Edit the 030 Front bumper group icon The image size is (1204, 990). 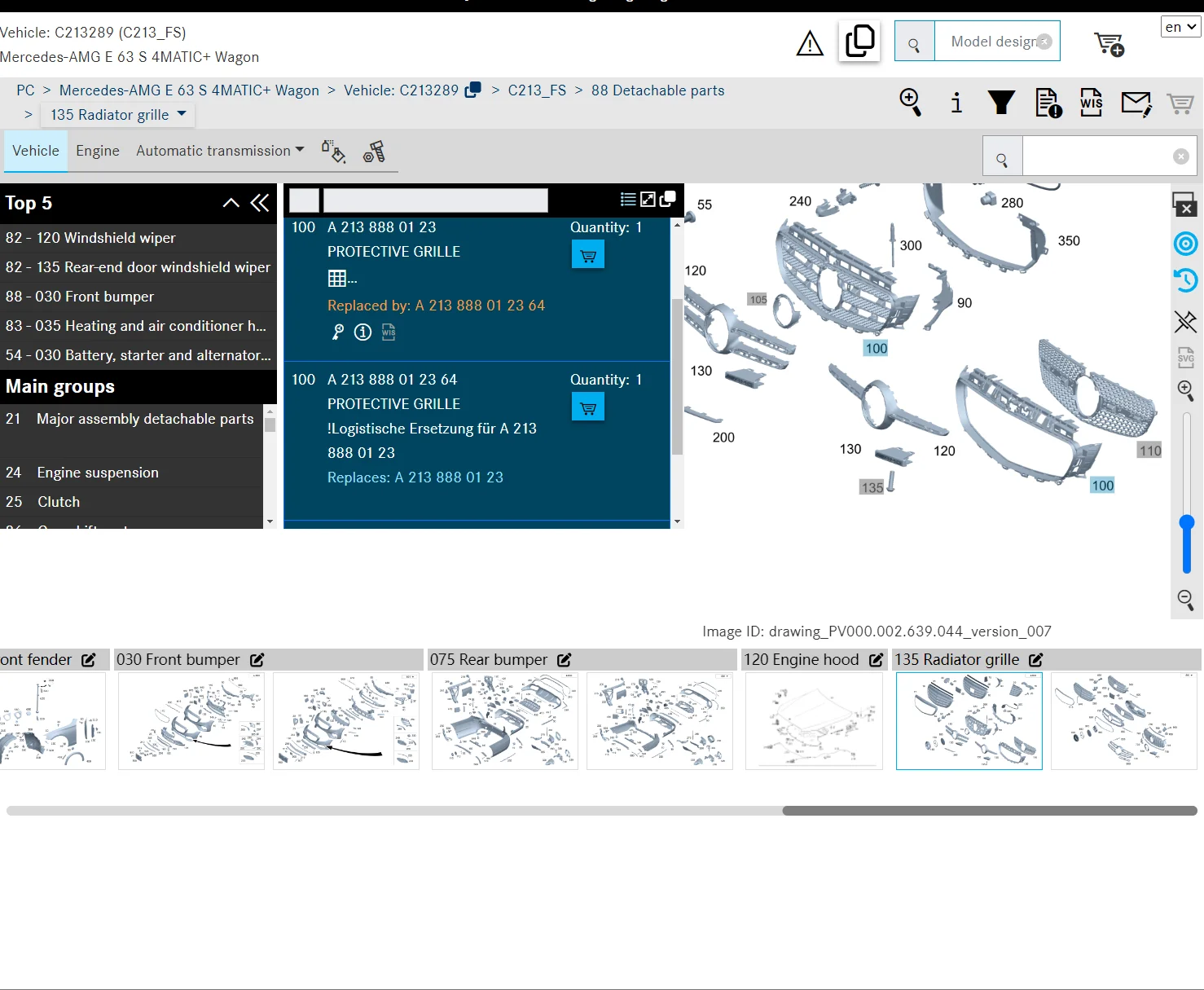tap(257, 660)
